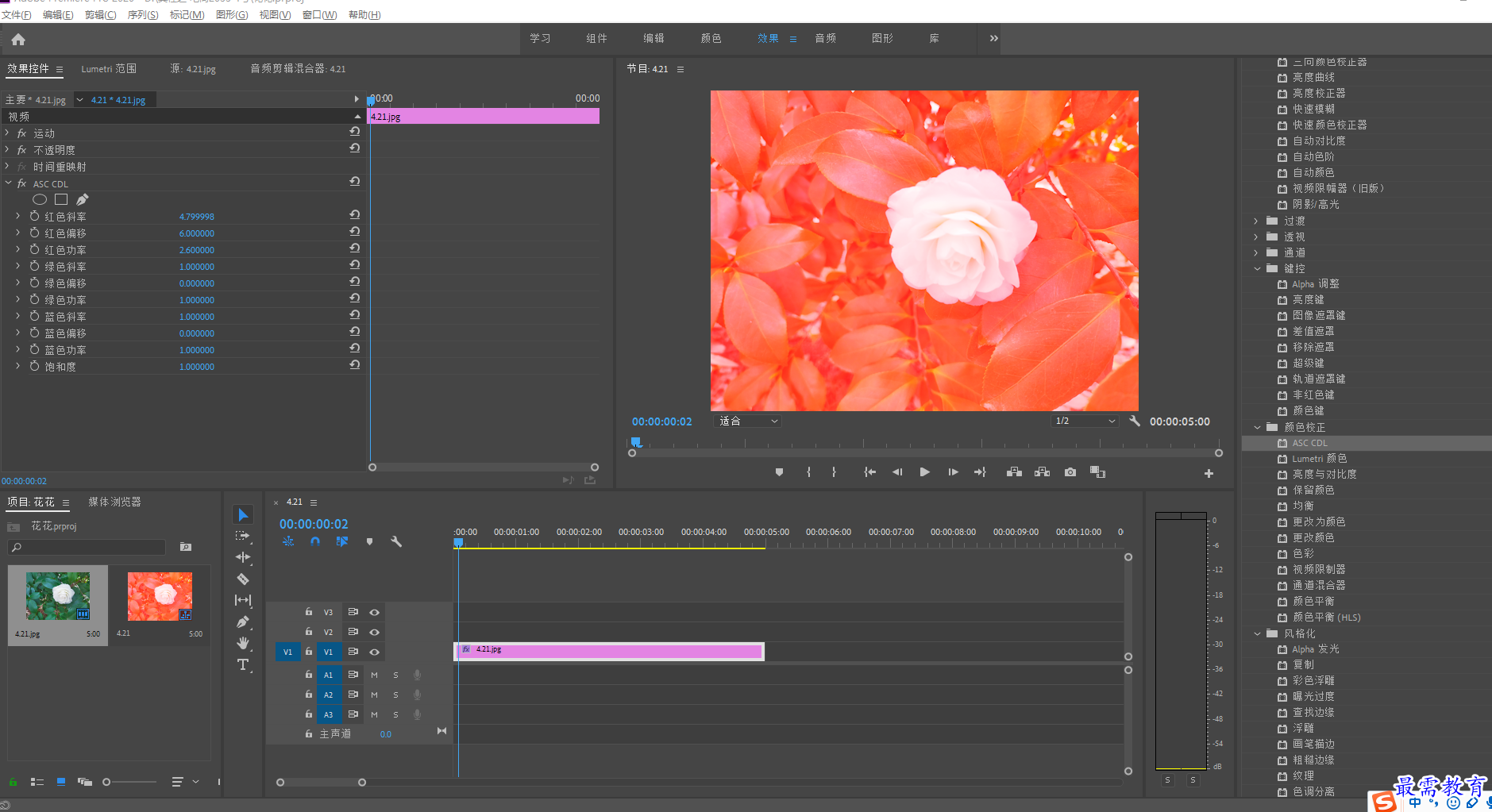Show more workspaces with double chevron
1492x812 pixels.
tap(993, 38)
